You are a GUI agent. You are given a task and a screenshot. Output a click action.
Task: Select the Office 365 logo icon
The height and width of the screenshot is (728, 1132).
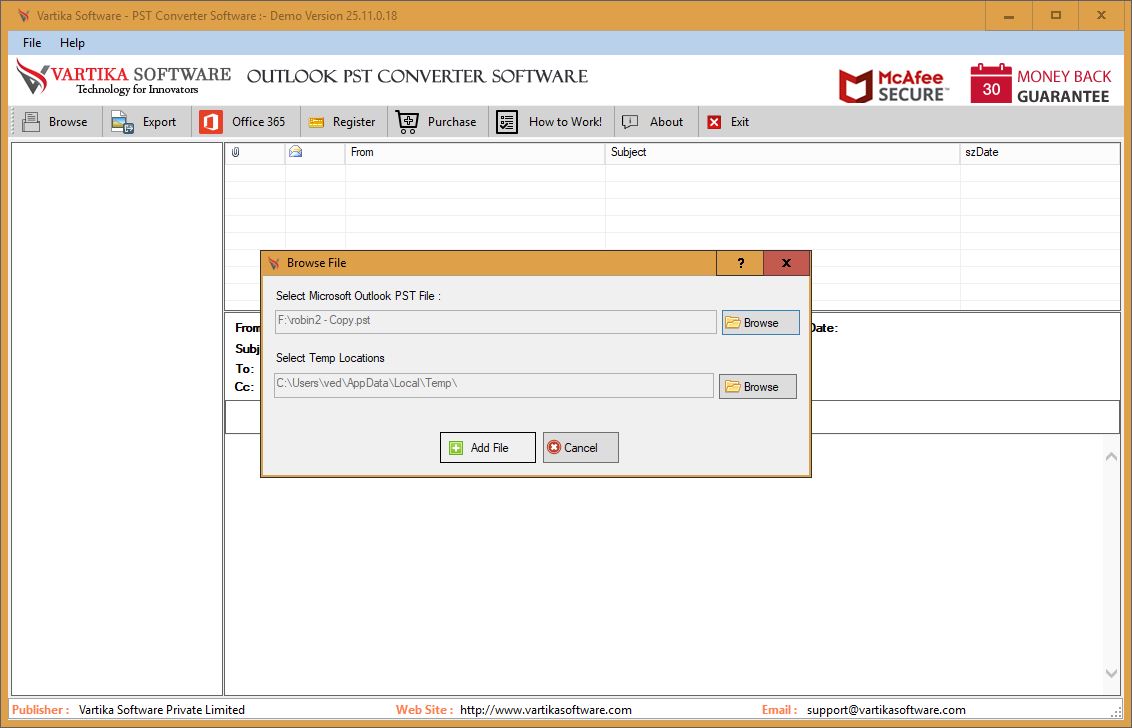pyautogui.click(x=211, y=122)
